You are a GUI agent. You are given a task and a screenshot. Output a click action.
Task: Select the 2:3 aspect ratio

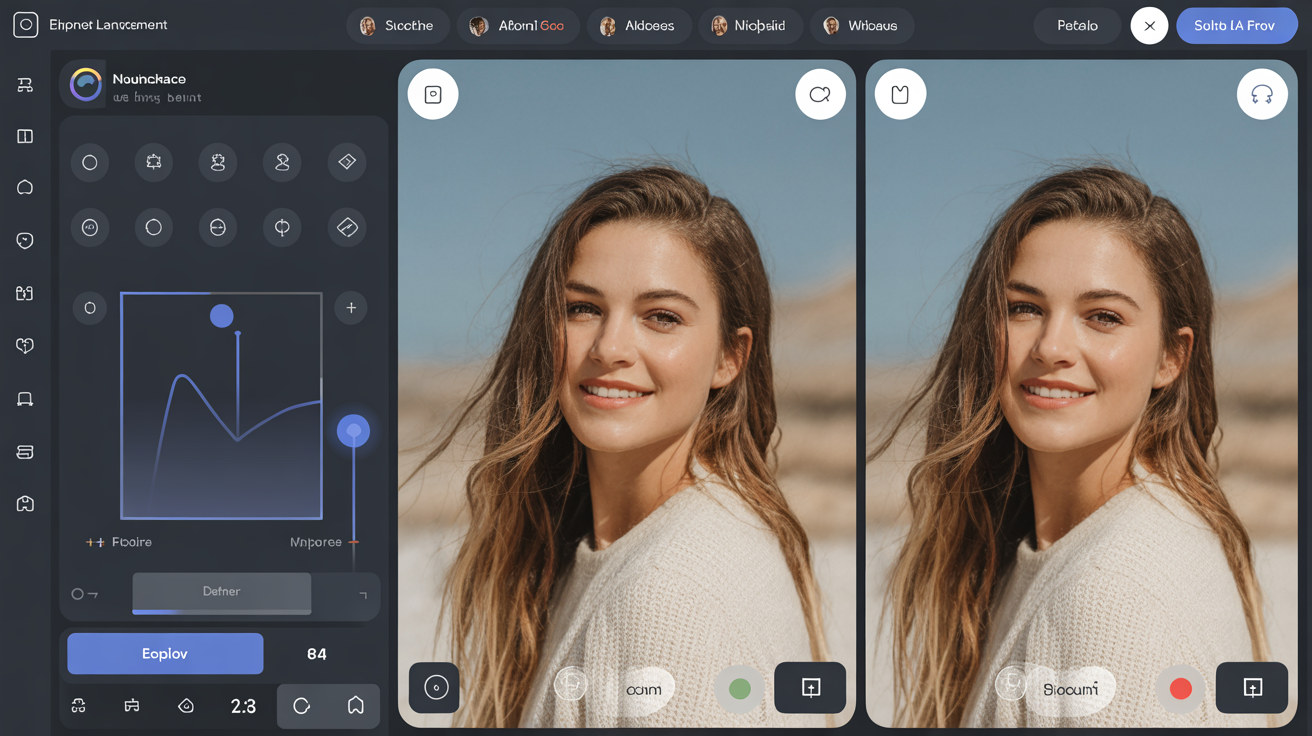pos(243,706)
